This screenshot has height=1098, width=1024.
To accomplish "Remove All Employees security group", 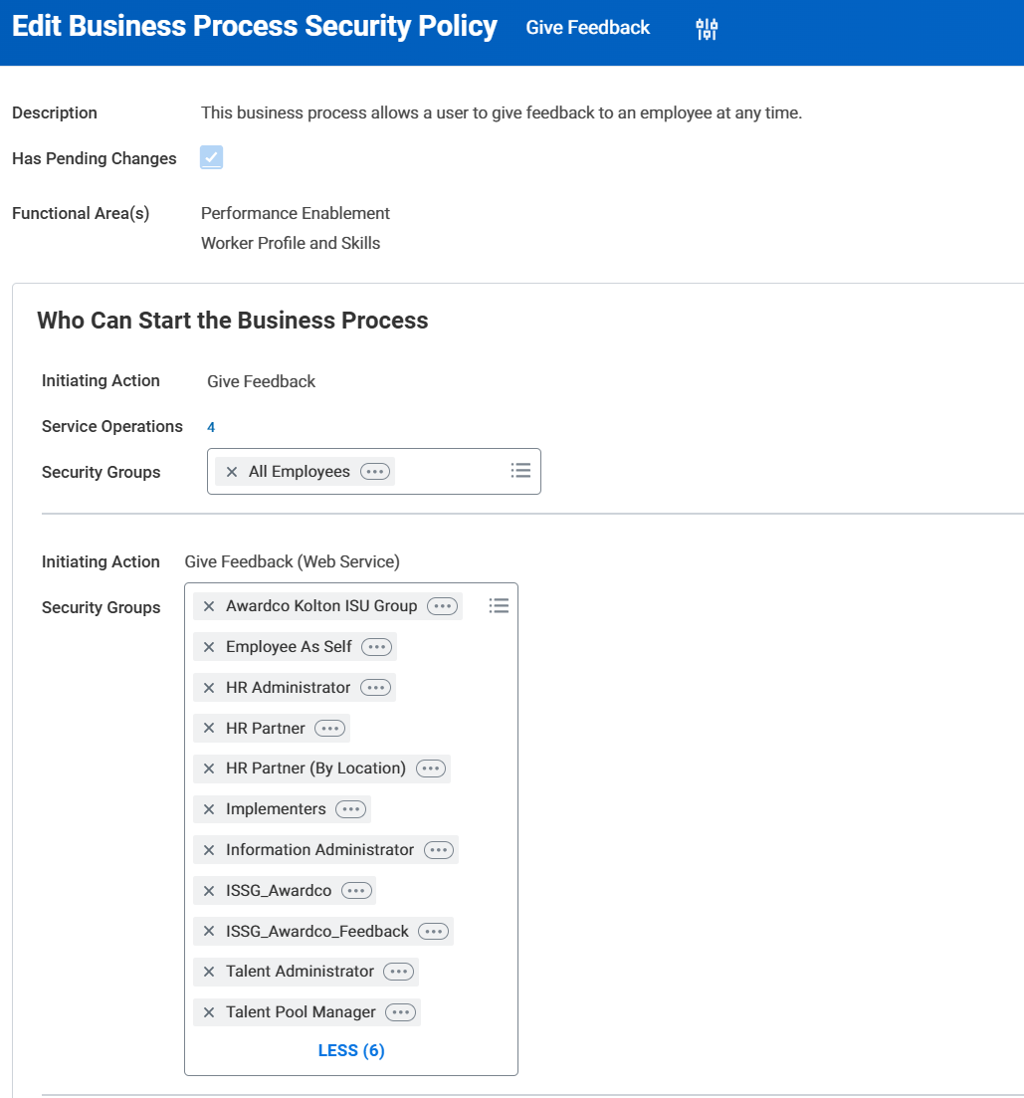I will [x=232, y=472].
